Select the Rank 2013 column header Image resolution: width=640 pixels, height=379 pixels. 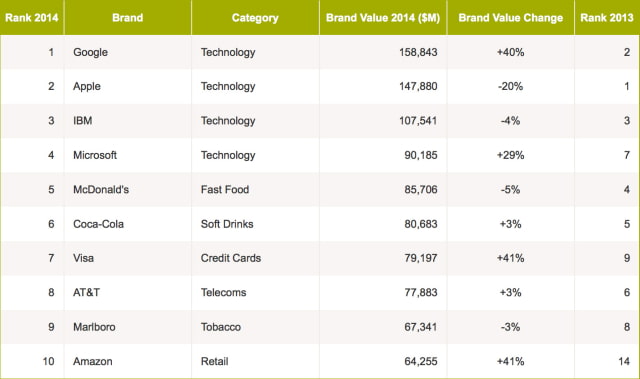(607, 18)
